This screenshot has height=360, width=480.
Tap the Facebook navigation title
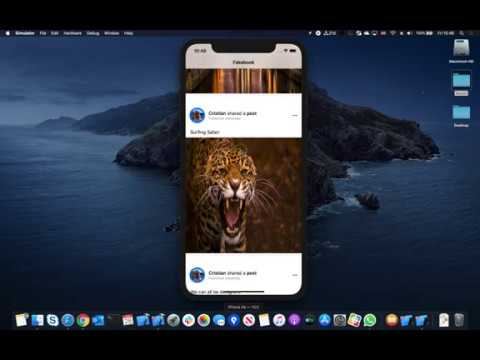point(243,62)
